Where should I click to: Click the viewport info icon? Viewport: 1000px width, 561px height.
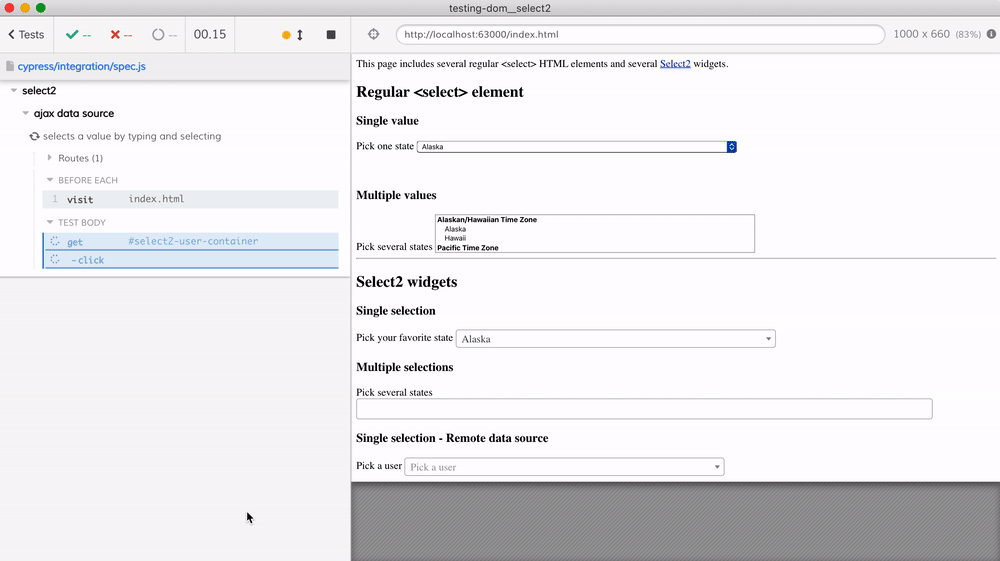coord(991,34)
